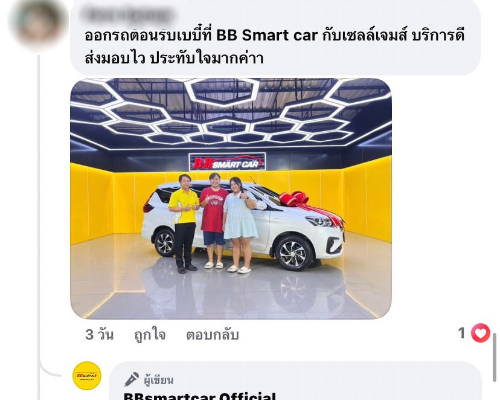
Task: Click the ผู้เขียน author label
Action: pyautogui.click(x=158, y=380)
